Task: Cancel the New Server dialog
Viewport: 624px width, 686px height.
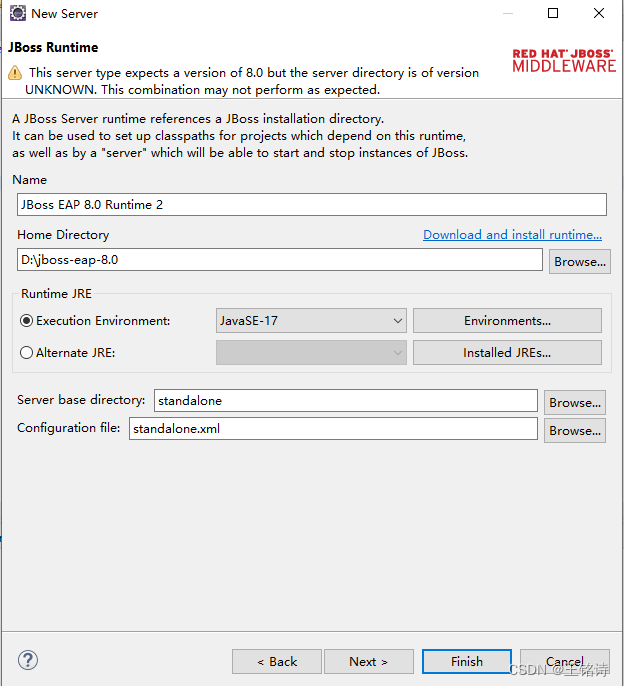Action: pos(565,662)
